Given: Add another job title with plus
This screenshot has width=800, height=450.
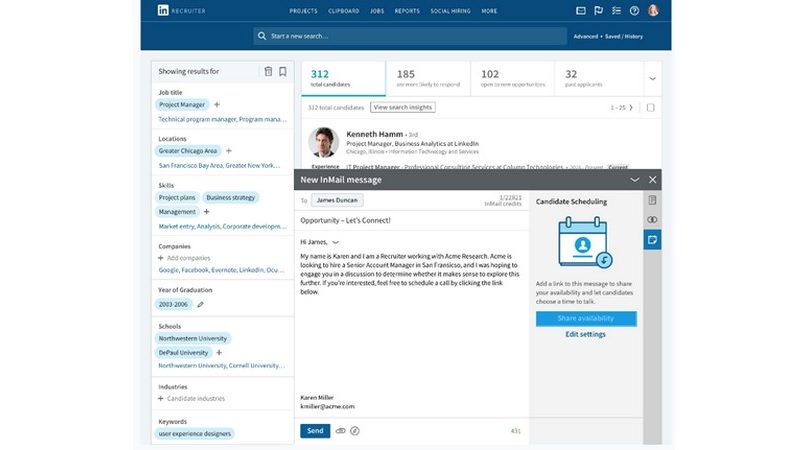Looking at the screenshot, I should coord(217,105).
